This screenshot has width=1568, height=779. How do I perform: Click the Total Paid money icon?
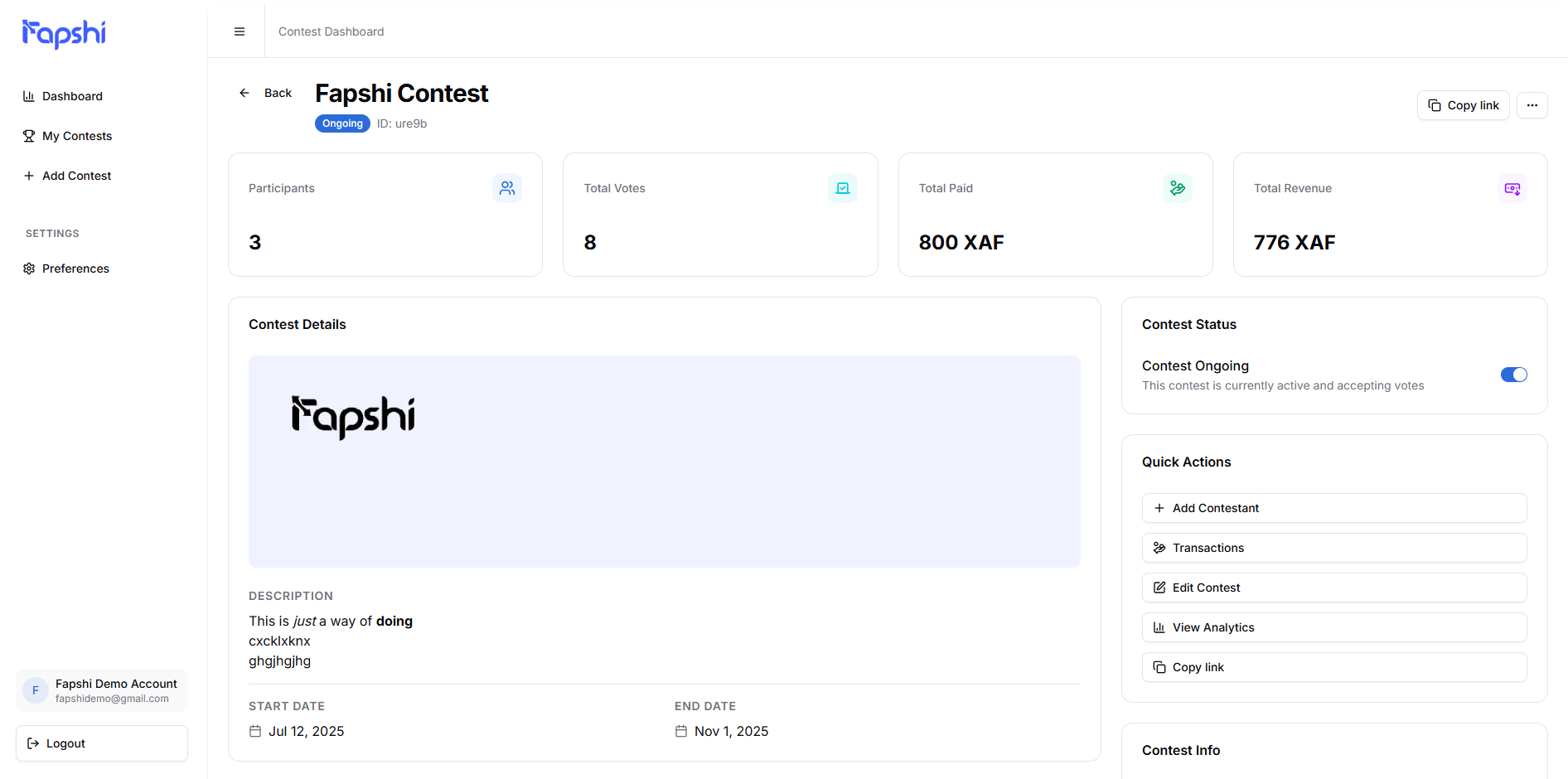(x=1177, y=188)
